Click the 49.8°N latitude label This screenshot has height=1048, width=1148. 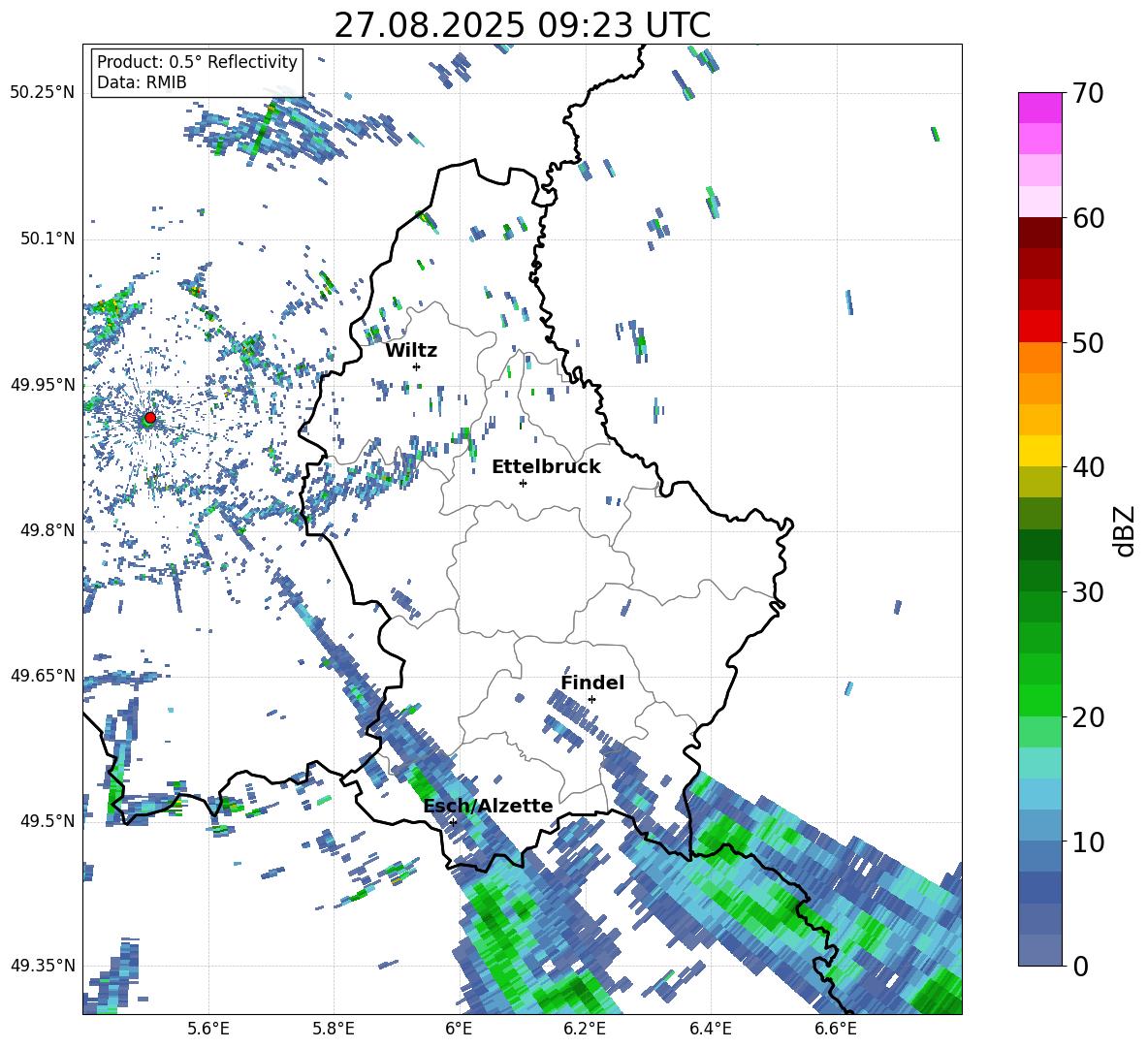[47, 530]
